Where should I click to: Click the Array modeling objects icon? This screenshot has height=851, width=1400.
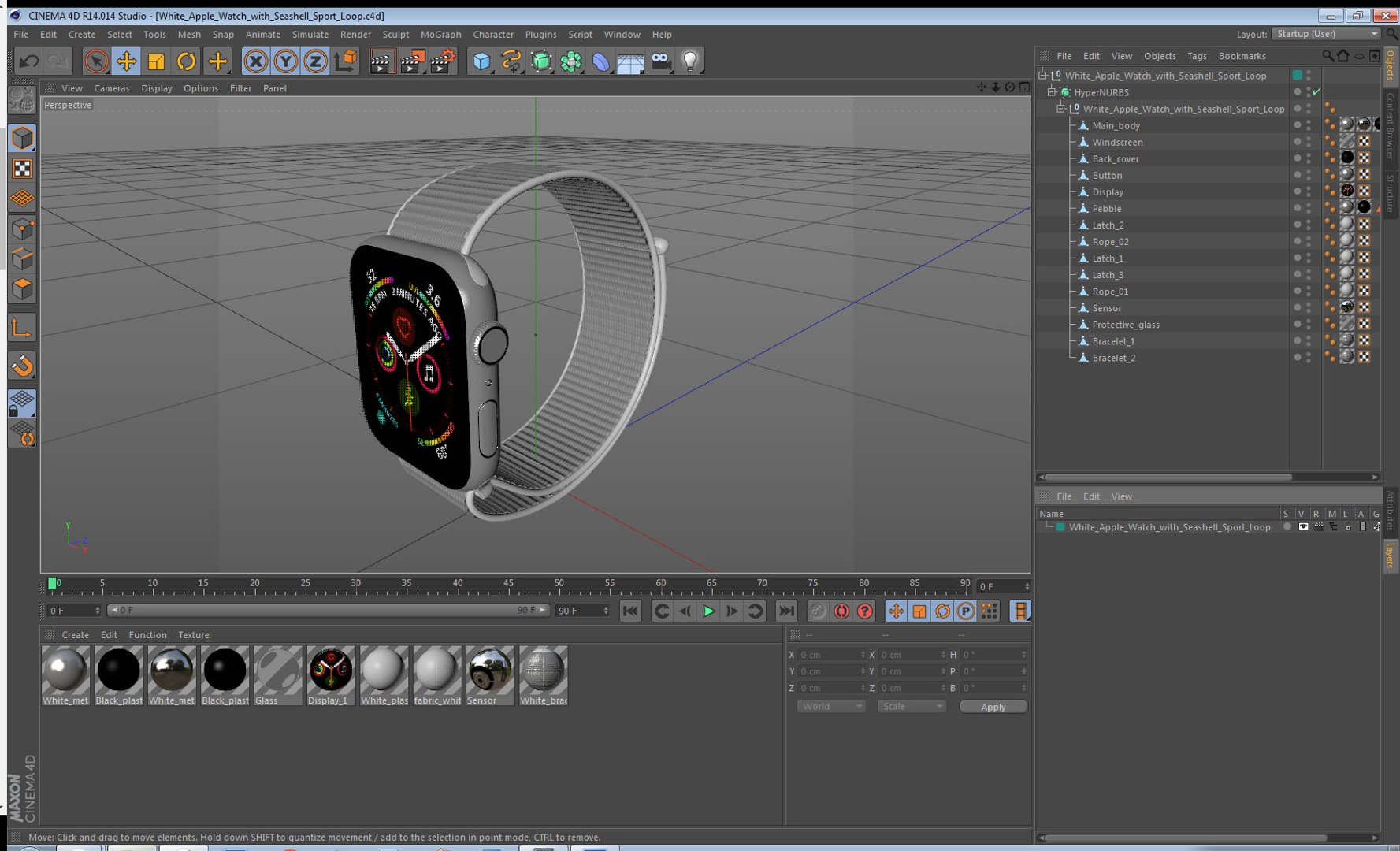click(x=571, y=61)
